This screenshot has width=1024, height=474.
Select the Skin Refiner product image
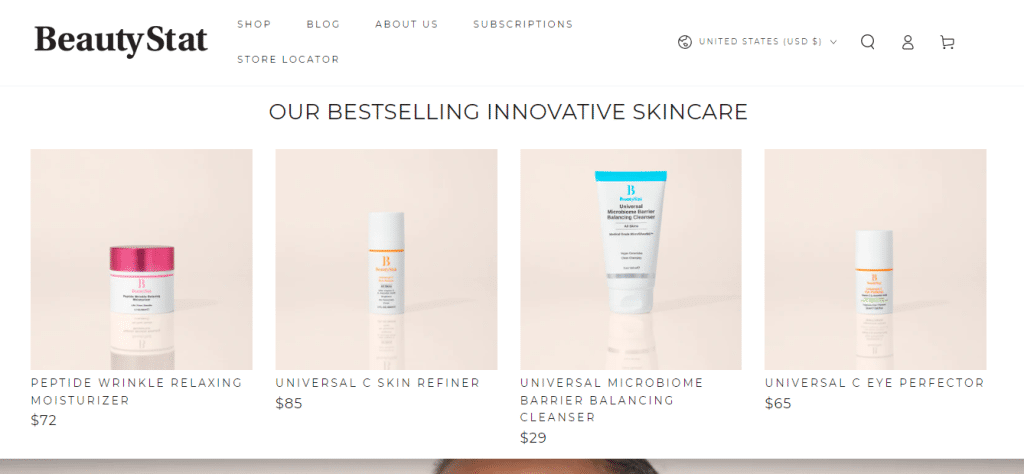386,259
